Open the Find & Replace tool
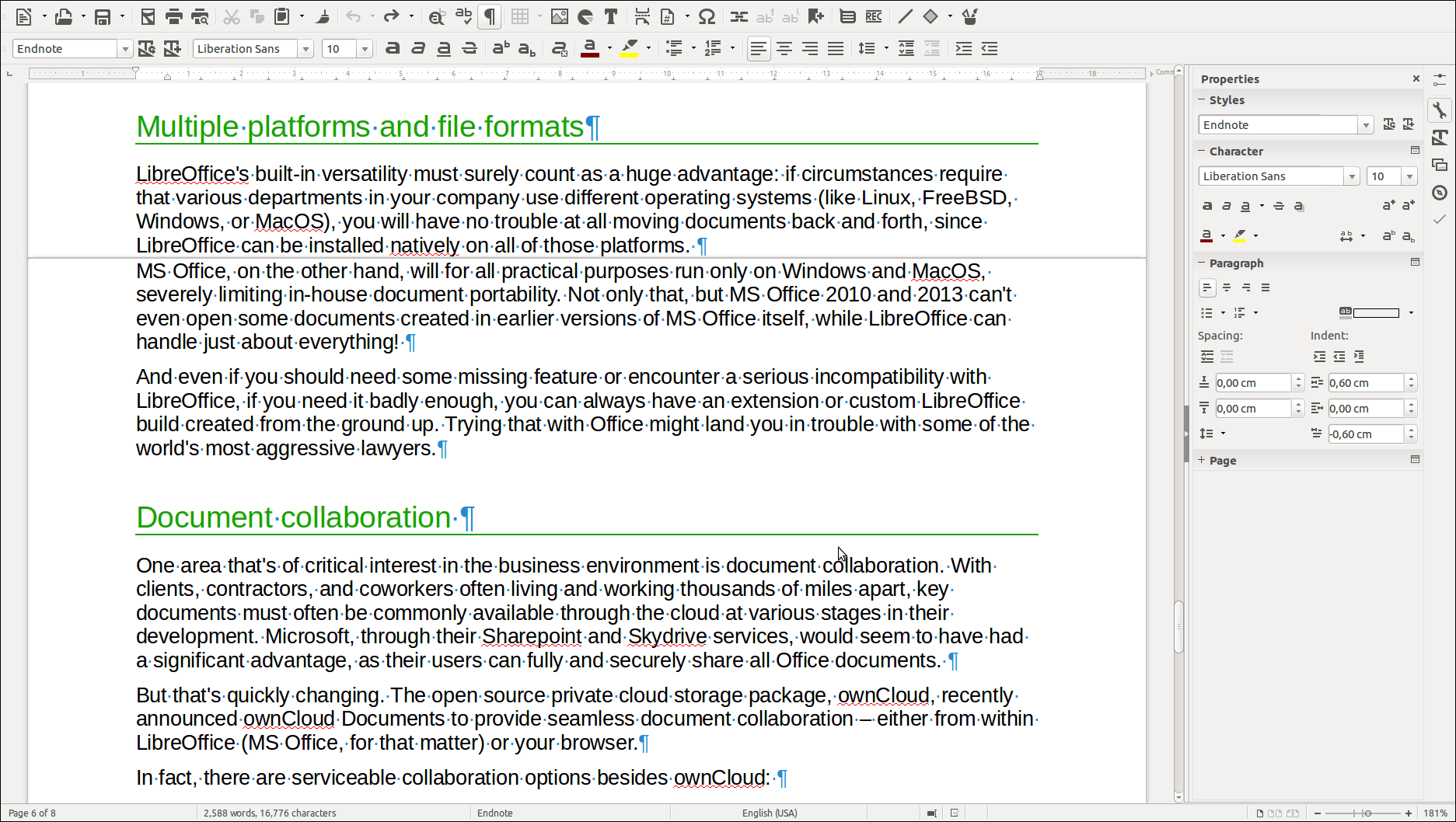Screen dimensions: 1456x822 tap(437, 16)
